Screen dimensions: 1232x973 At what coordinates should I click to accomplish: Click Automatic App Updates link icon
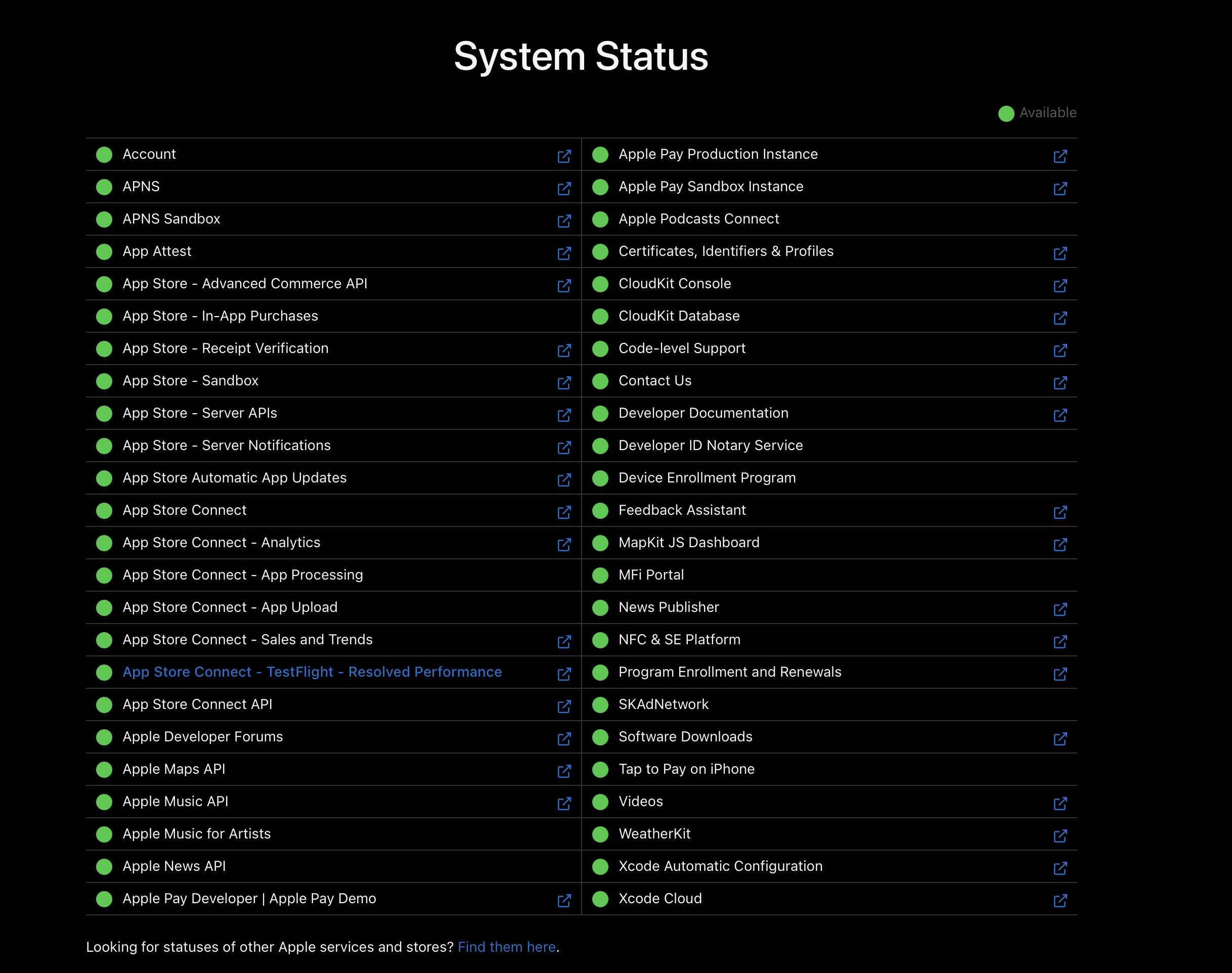(x=564, y=479)
